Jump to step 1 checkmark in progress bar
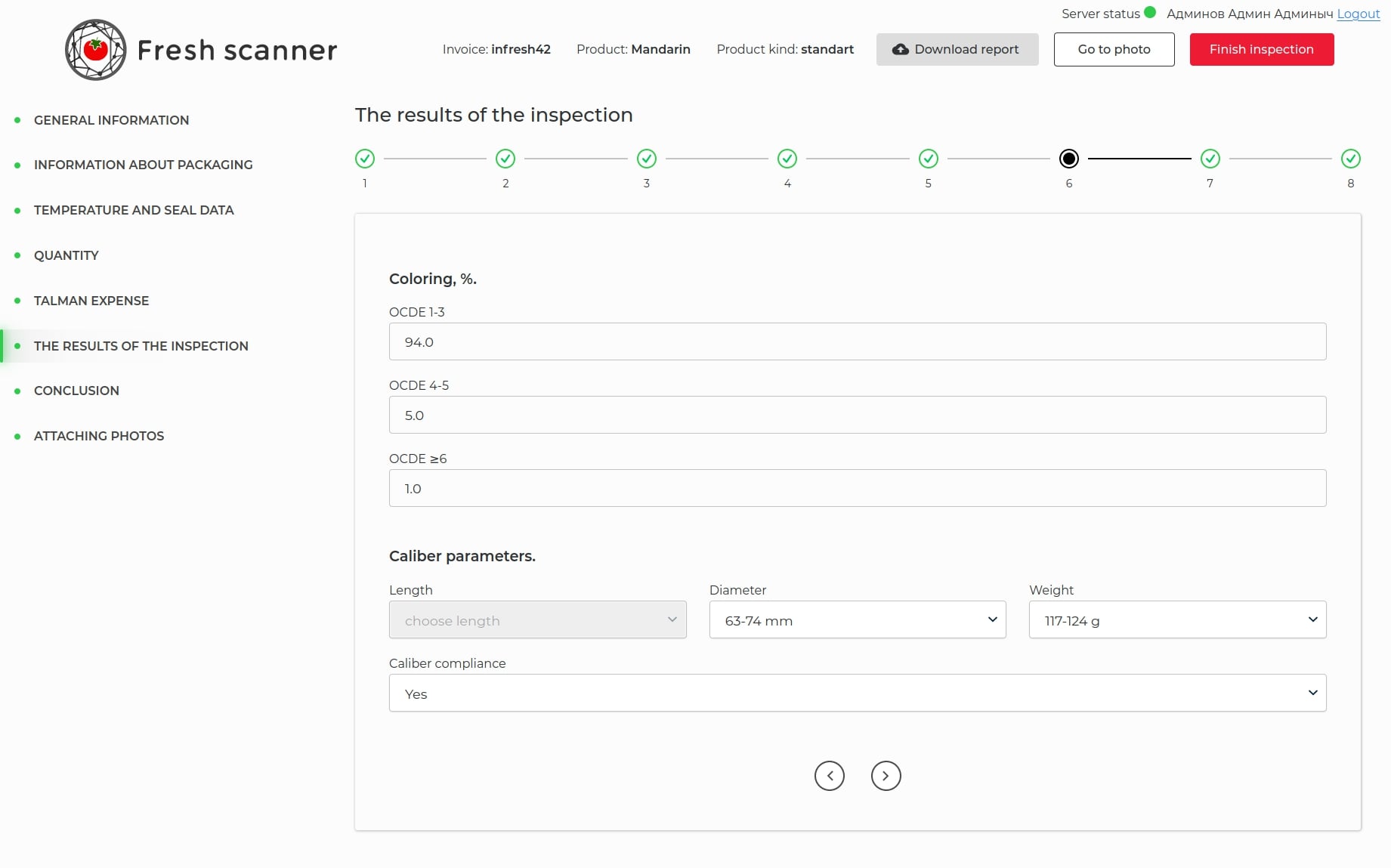This screenshot has width=1391, height=868. [365, 159]
